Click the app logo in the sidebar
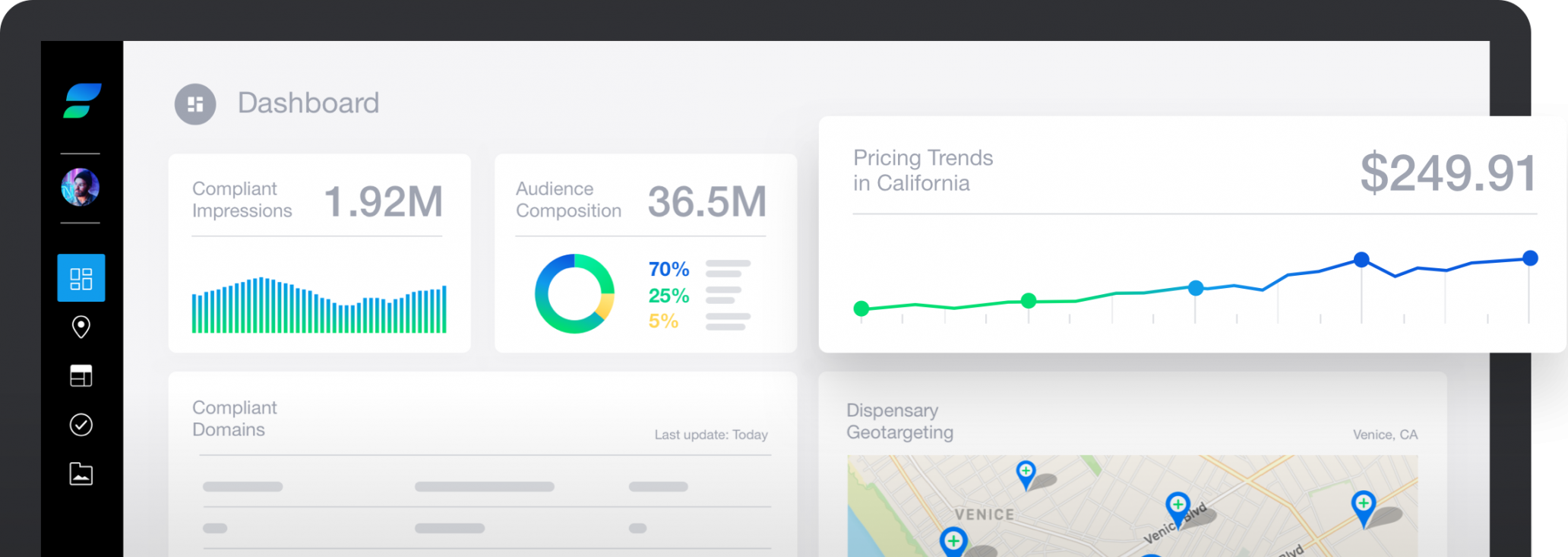1568x557 pixels. (82, 101)
